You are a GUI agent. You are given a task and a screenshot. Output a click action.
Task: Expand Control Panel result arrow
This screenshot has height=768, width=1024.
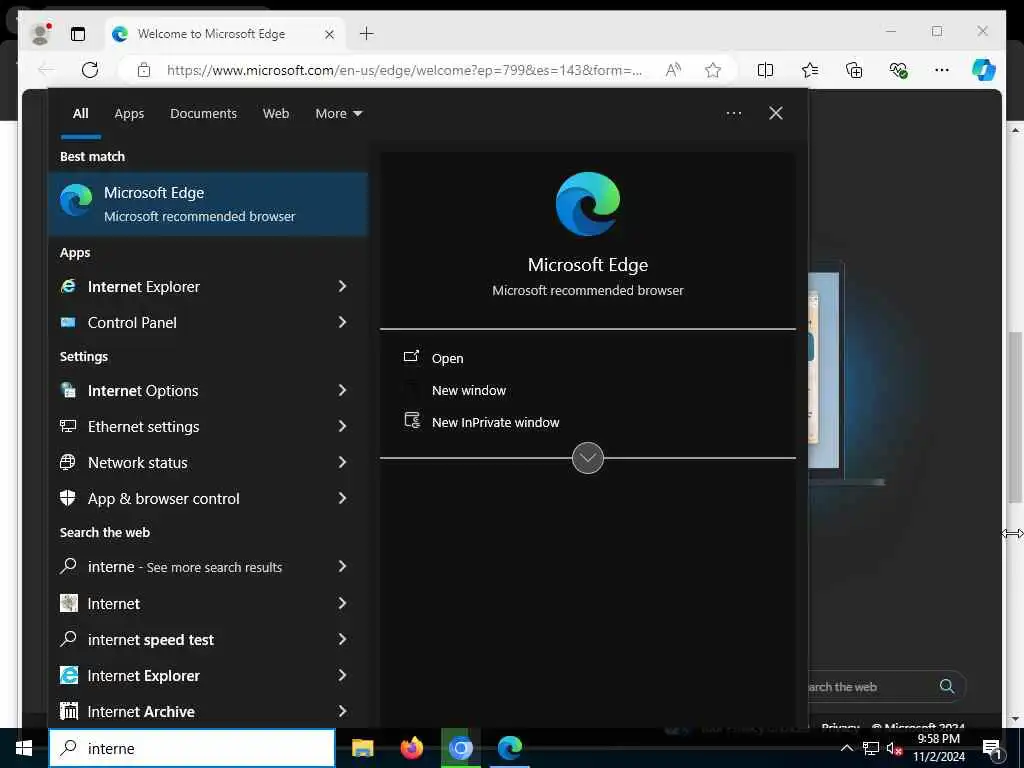click(342, 323)
